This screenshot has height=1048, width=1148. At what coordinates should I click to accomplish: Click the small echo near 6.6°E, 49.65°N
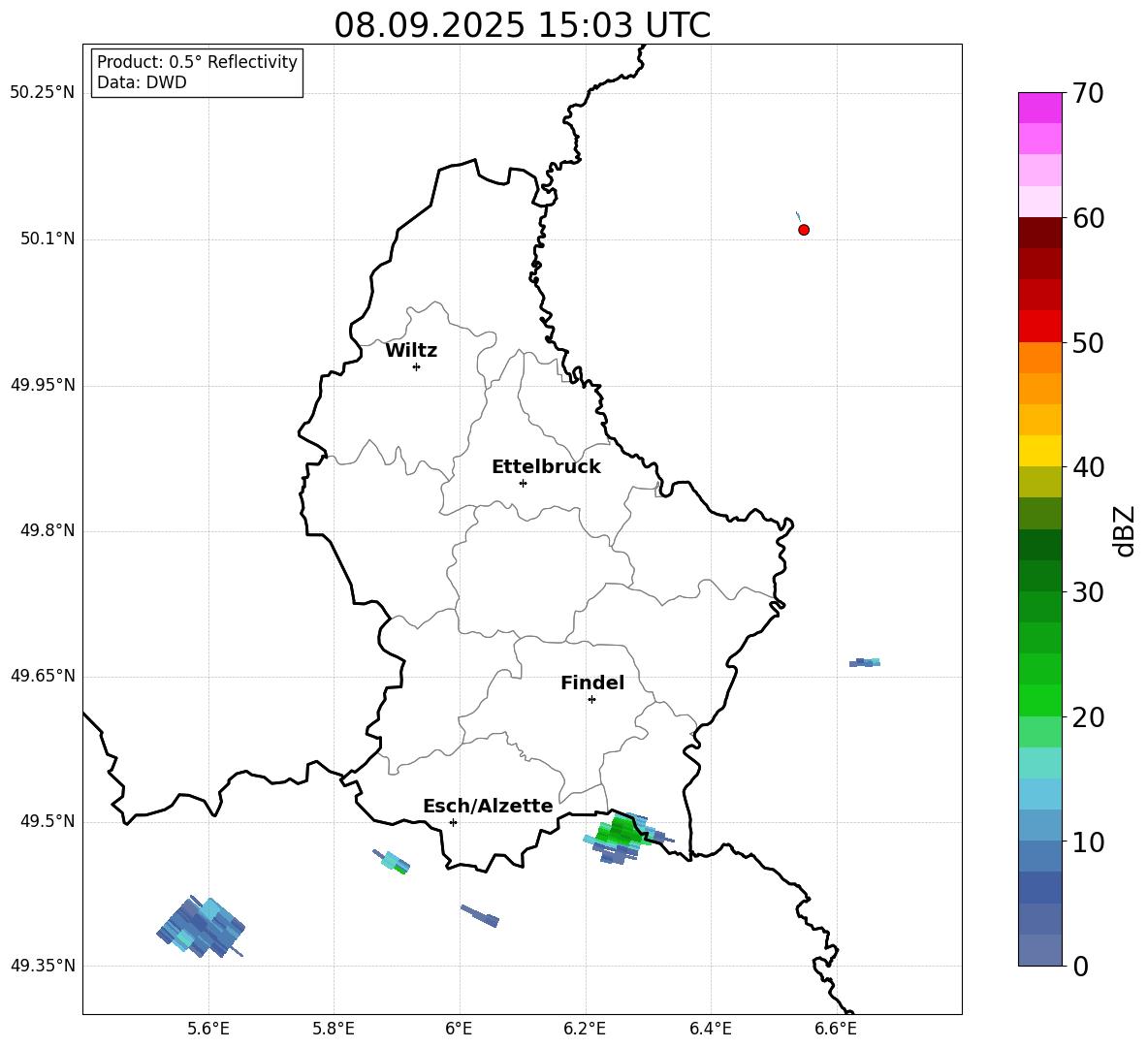[x=865, y=662]
